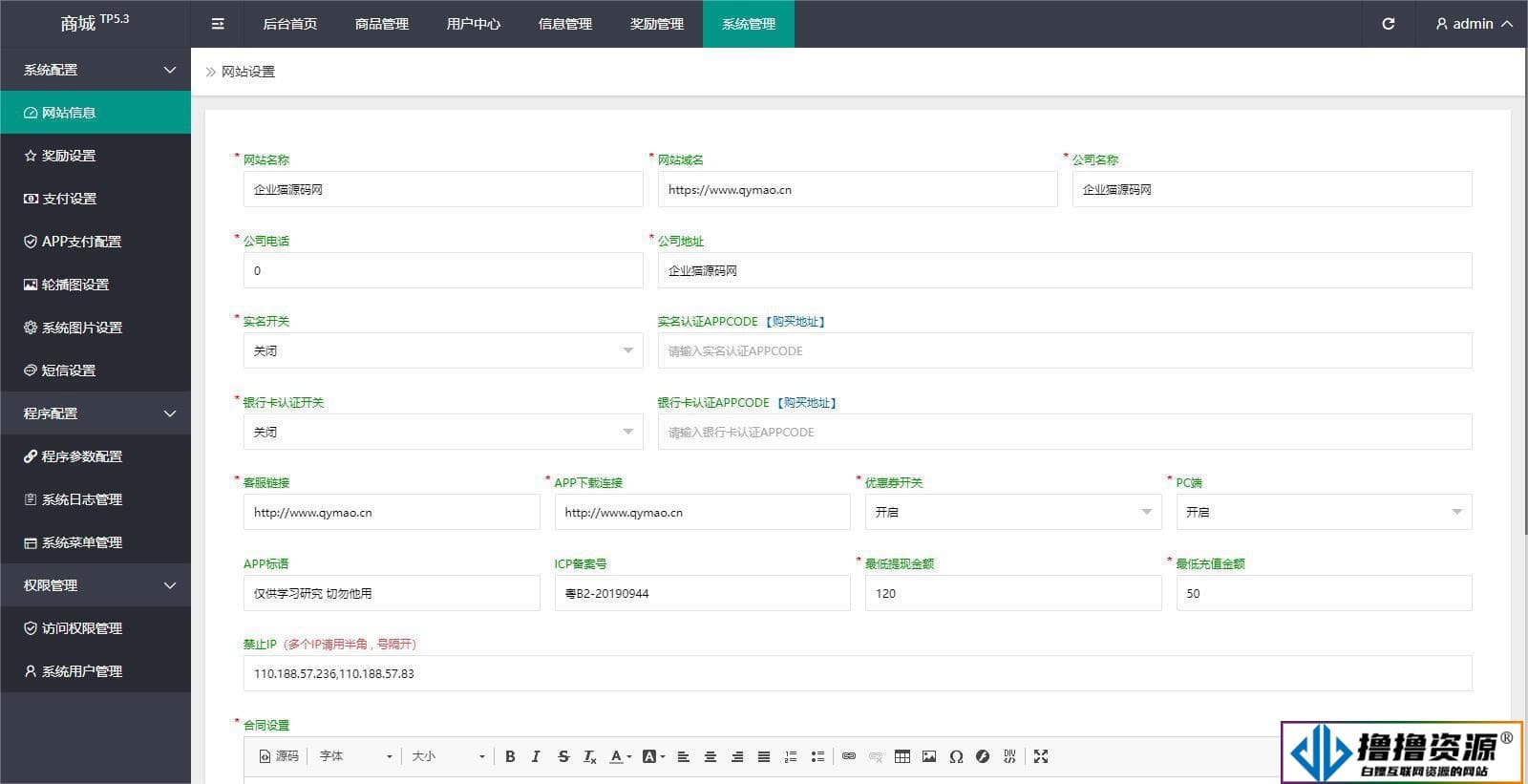
Task: Open 短信设置 in the sidebar
Action: (x=95, y=371)
